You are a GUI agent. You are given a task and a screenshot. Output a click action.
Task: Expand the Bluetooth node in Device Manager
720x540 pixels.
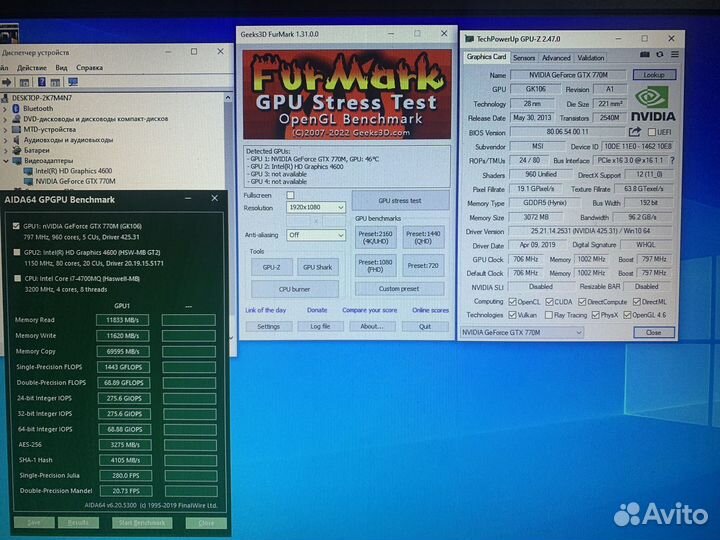pos(5,109)
